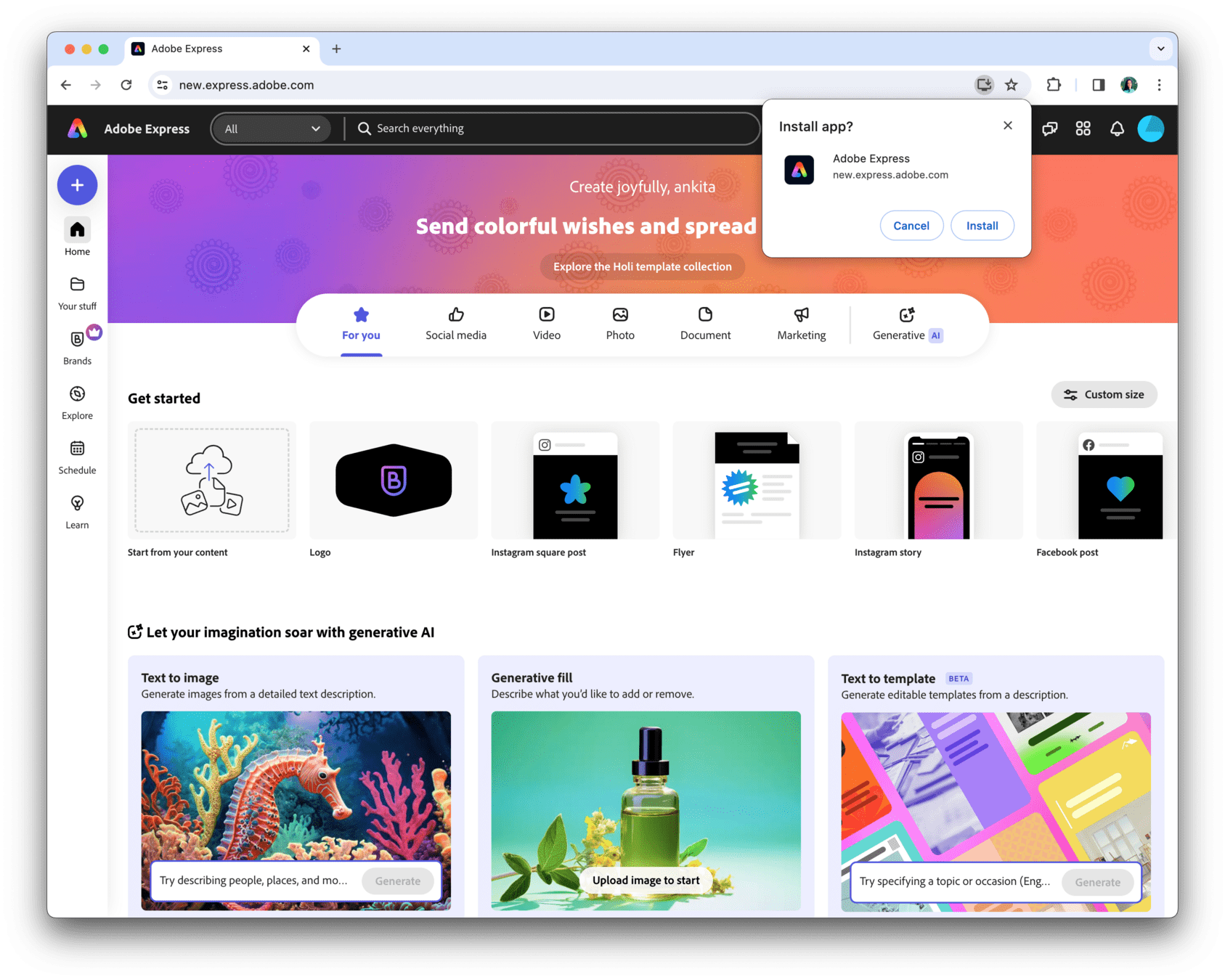Select the Generative AI tab
The height and width of the screenshot is (980, 1225).
(x=907, y=324)
